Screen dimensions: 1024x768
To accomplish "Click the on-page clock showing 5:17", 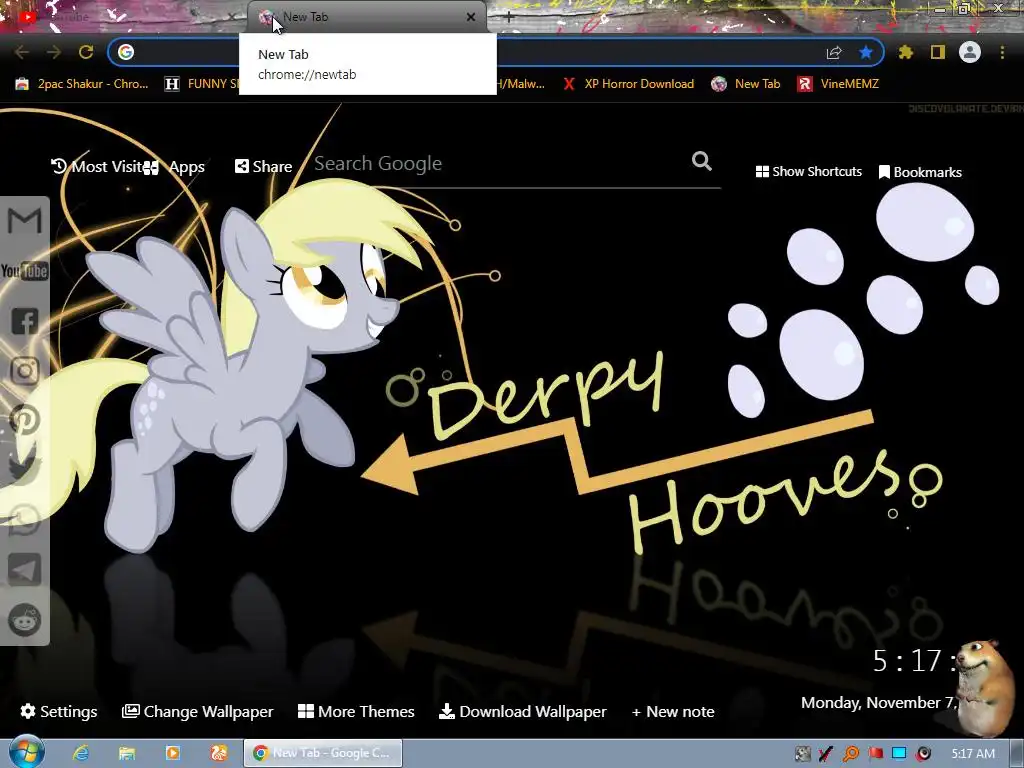I will (916, 661).
